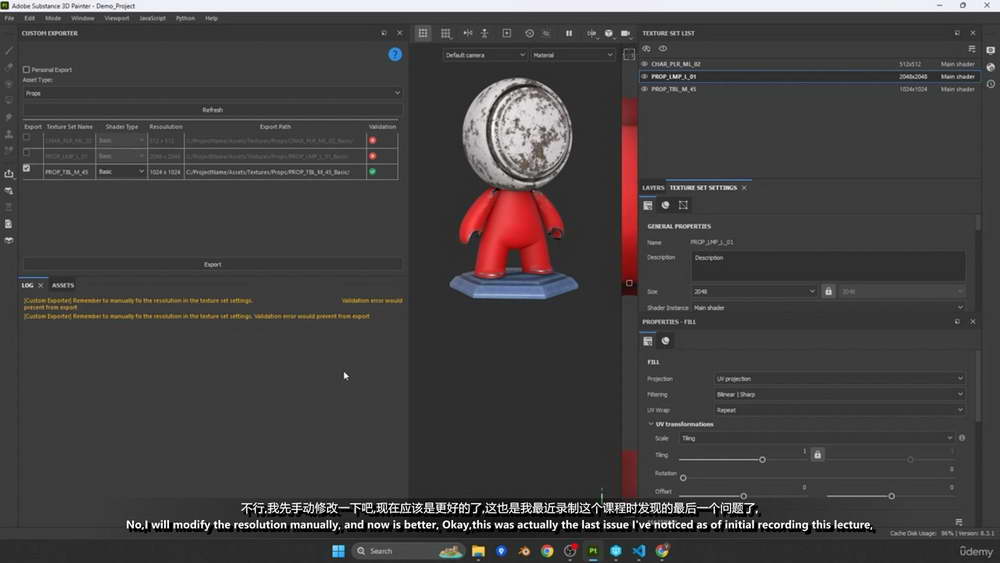This screenshot has height=563, width=1000.
Task: Open the JavaScript menu
Action: click(x=152, y=18)
